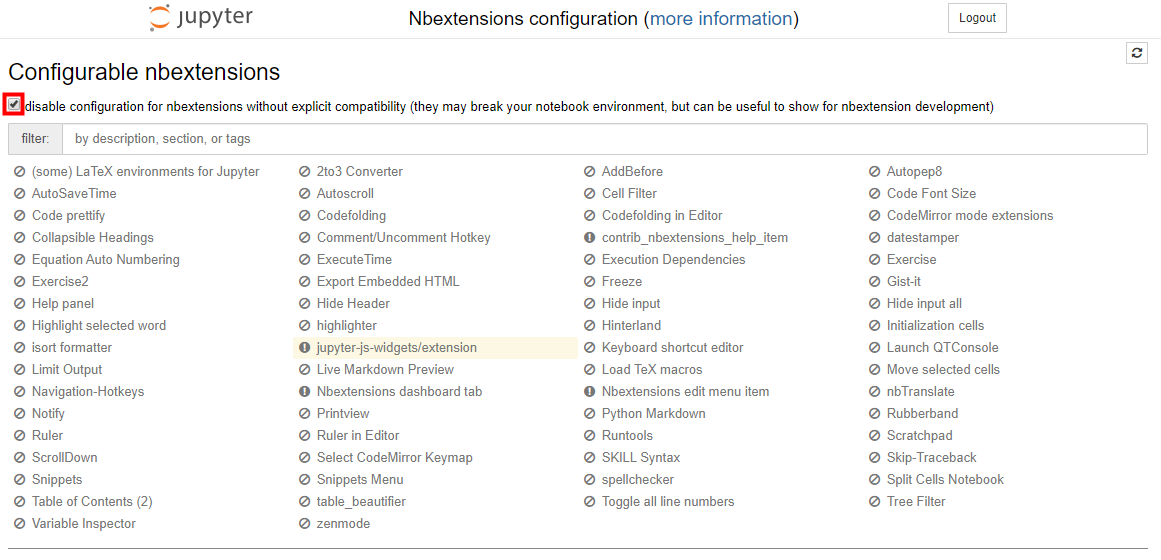Screen dimensions: 1161x560
Task: Open the more information link
Action: point(720,19)
